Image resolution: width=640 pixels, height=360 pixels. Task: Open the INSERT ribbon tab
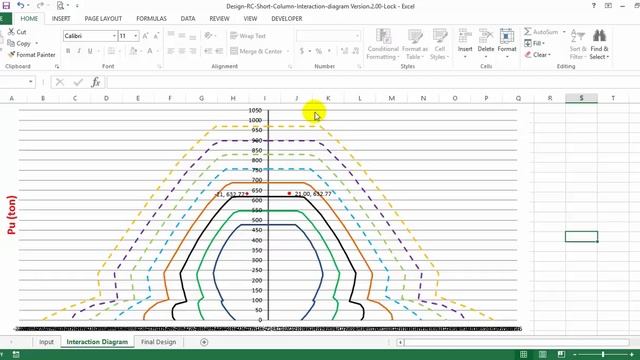click(x=61, y=19)
